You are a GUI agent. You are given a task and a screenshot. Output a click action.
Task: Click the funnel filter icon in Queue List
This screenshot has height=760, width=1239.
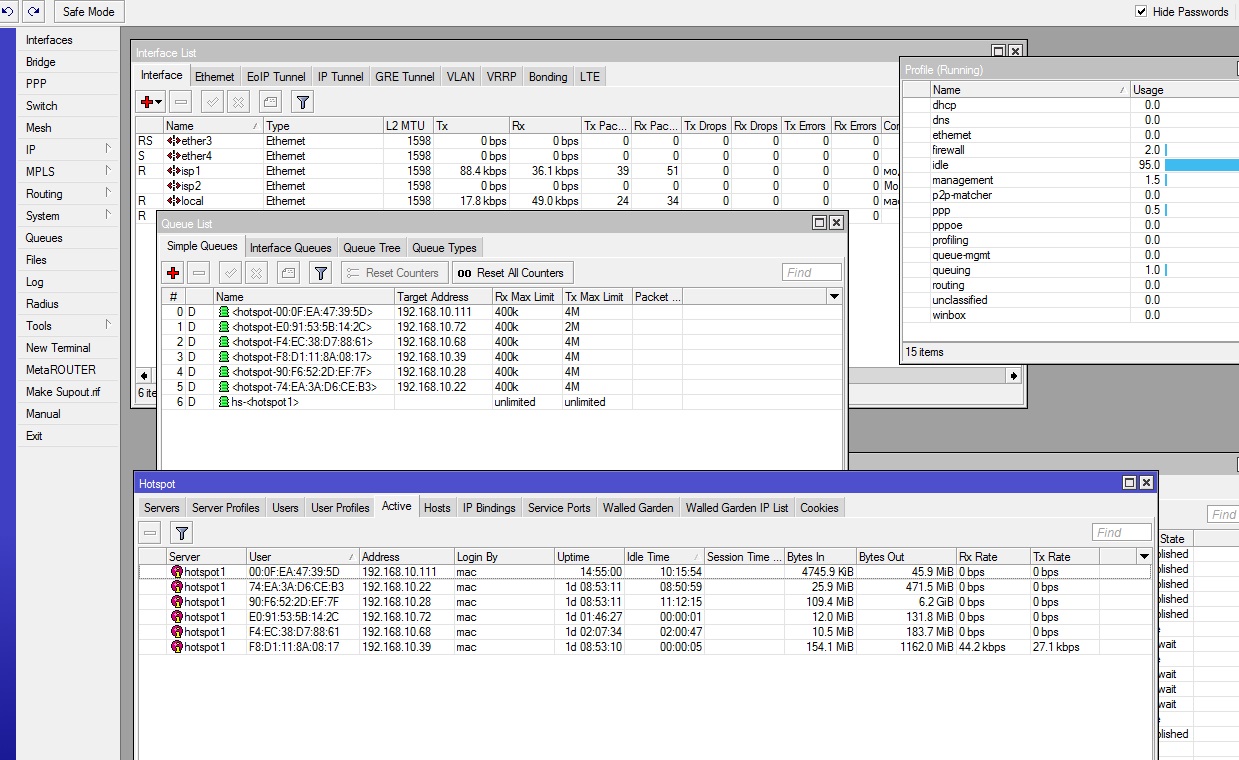pos(320,273)
